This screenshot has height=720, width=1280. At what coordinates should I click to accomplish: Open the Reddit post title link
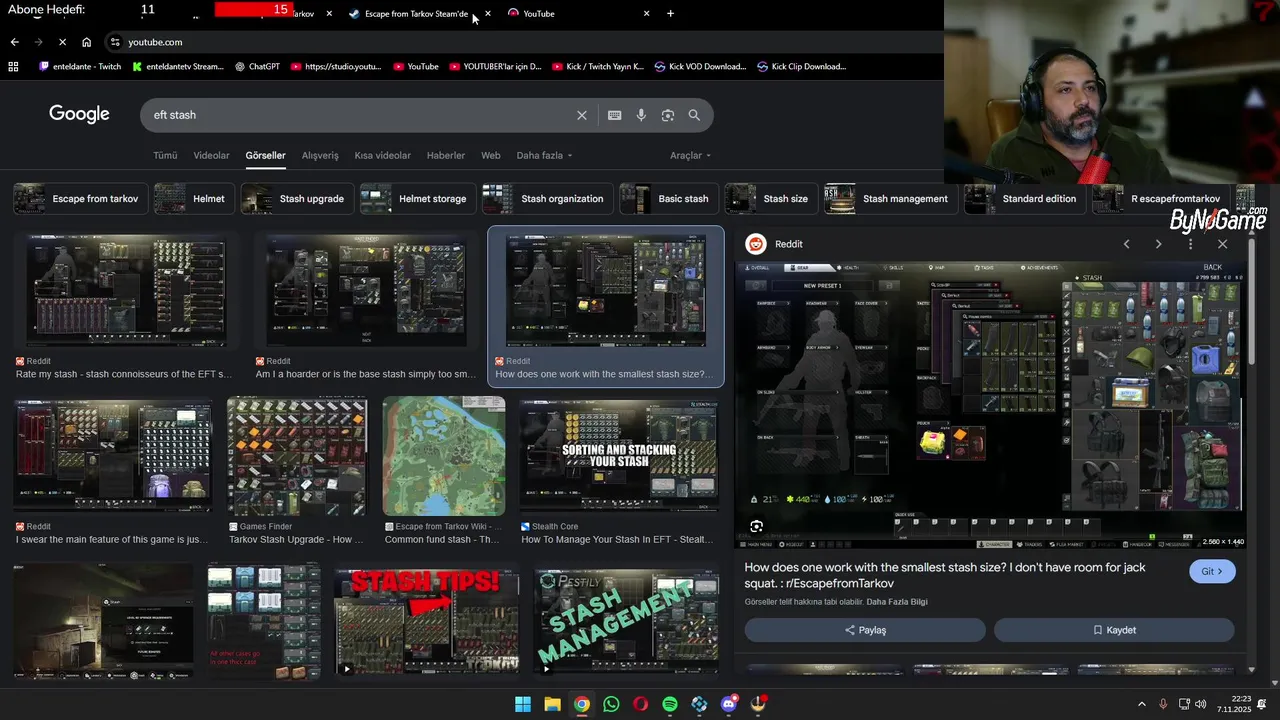click(x=944, y=575)
